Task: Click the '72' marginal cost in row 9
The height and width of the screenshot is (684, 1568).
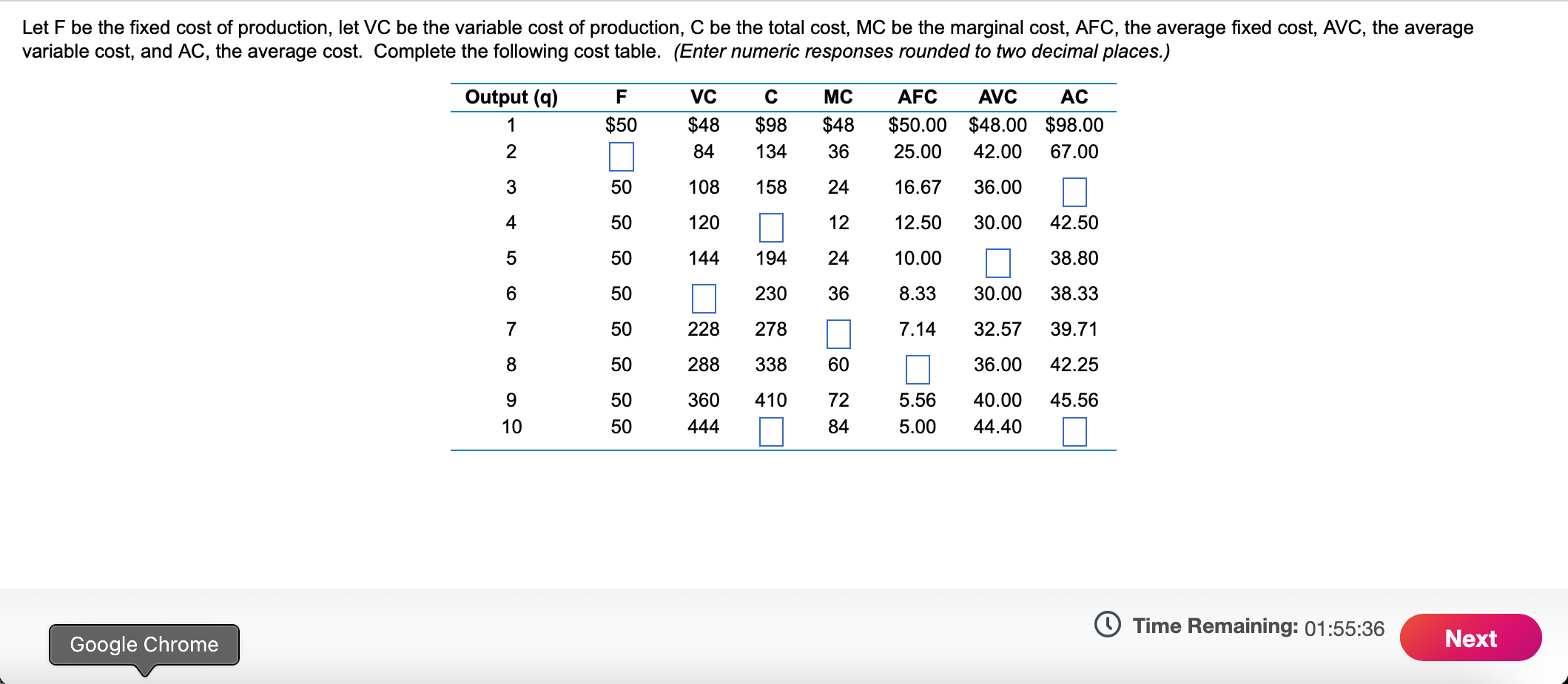Action: tap(838, 400)
